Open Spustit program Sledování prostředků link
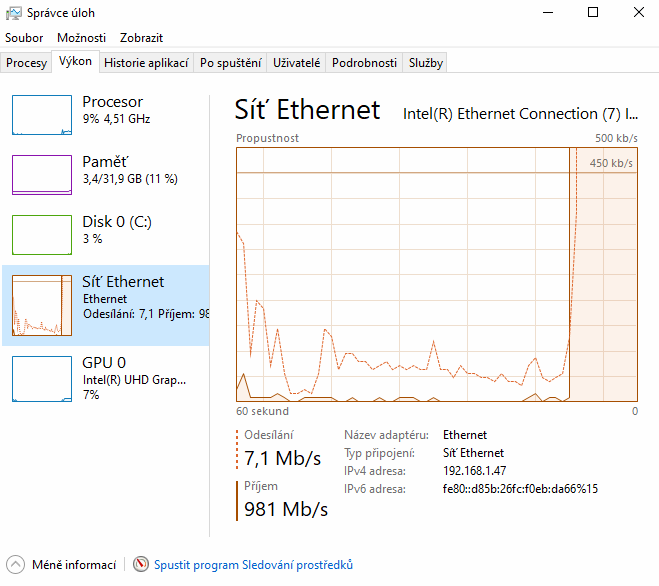Image resolution: width=659 pixels, height=586 pixels. pyautogui.click(x=253, y=565)
